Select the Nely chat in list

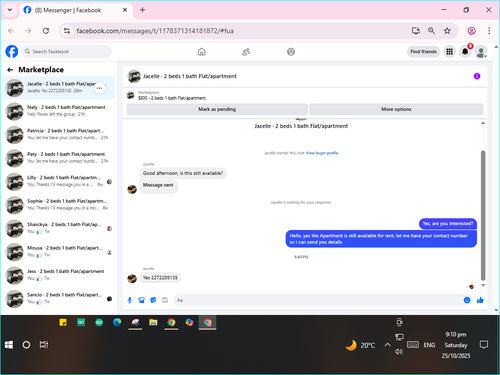click(x=59, y=111)
